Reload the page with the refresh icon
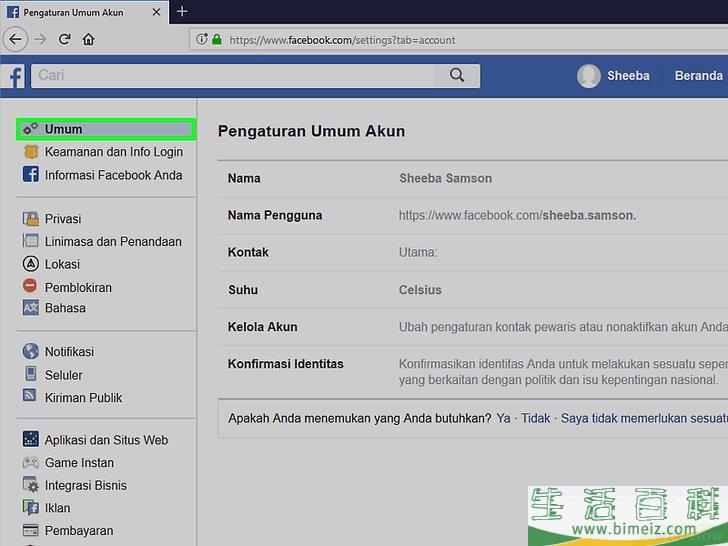Viewport: 728px width, 546px height. (65, 39)
